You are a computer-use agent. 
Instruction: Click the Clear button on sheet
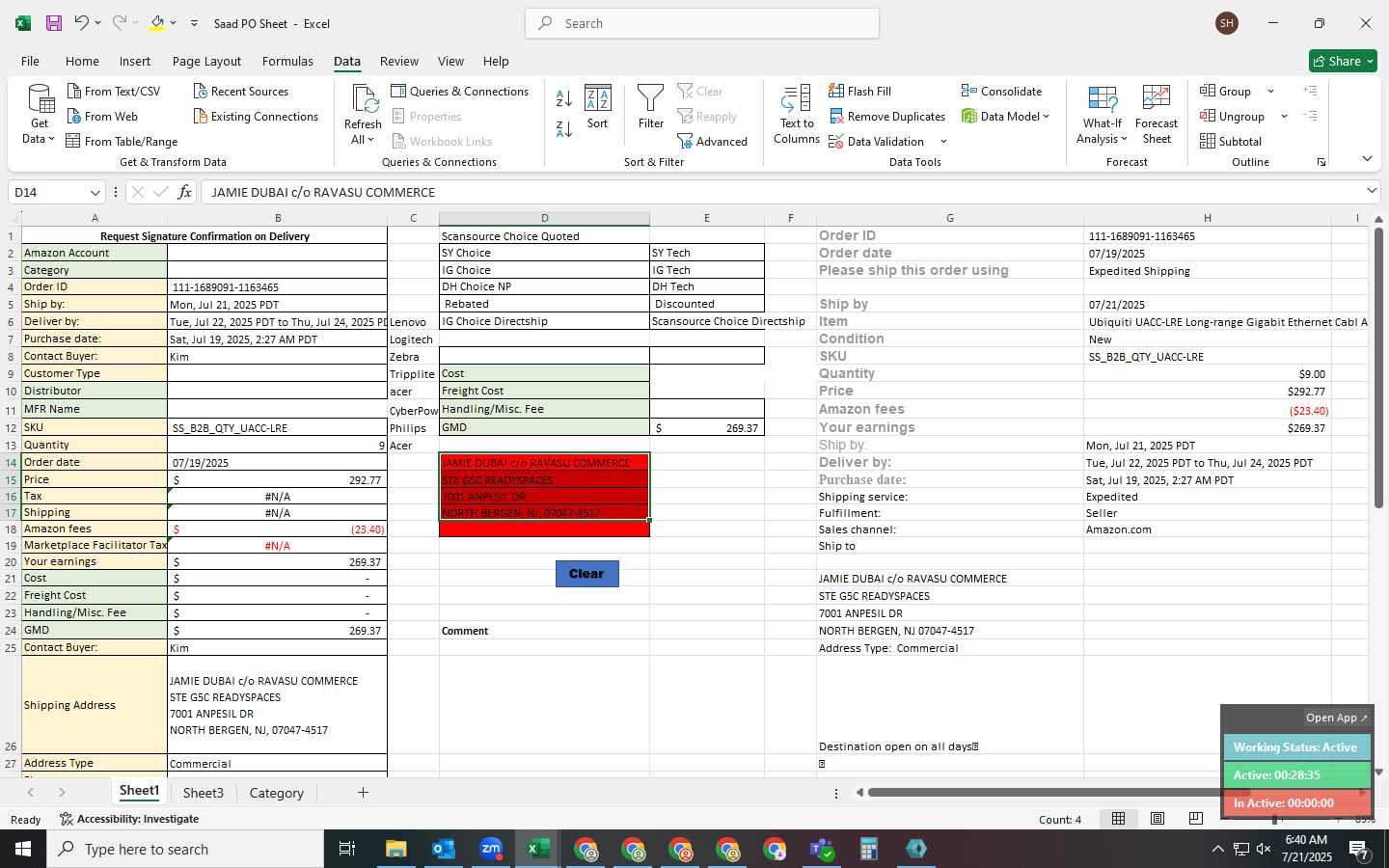pyautogui.click(x=586, y=573)
